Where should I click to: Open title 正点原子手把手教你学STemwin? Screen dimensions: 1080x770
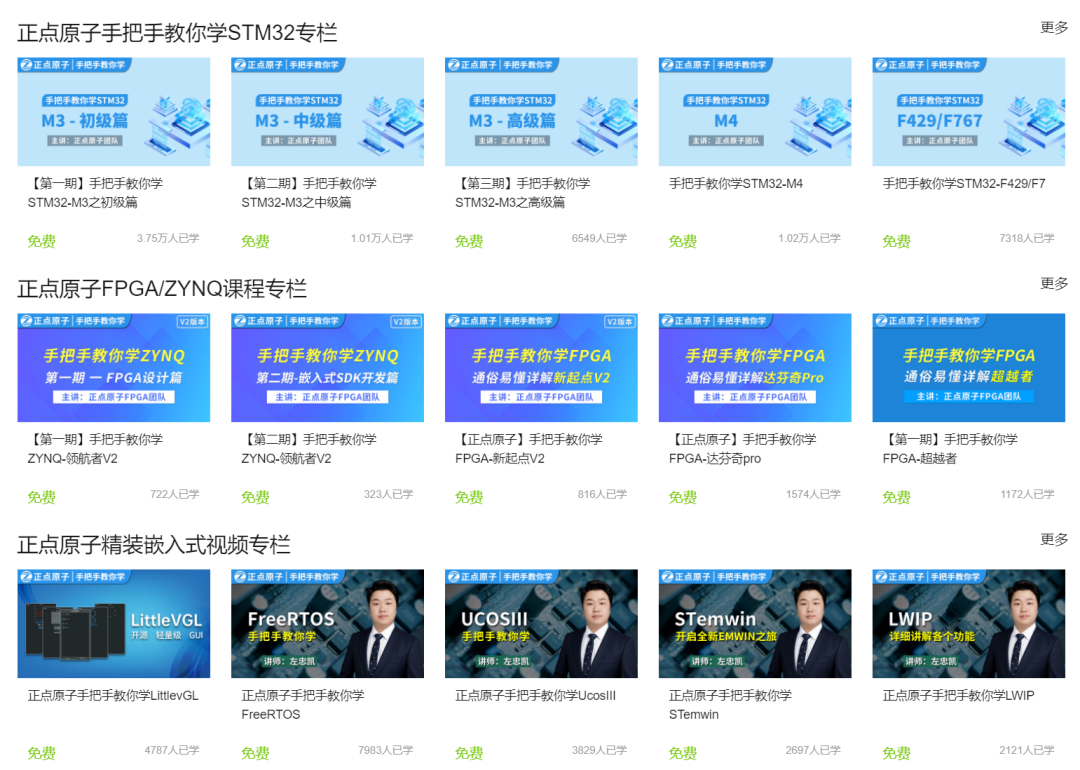tap(730, 705)
